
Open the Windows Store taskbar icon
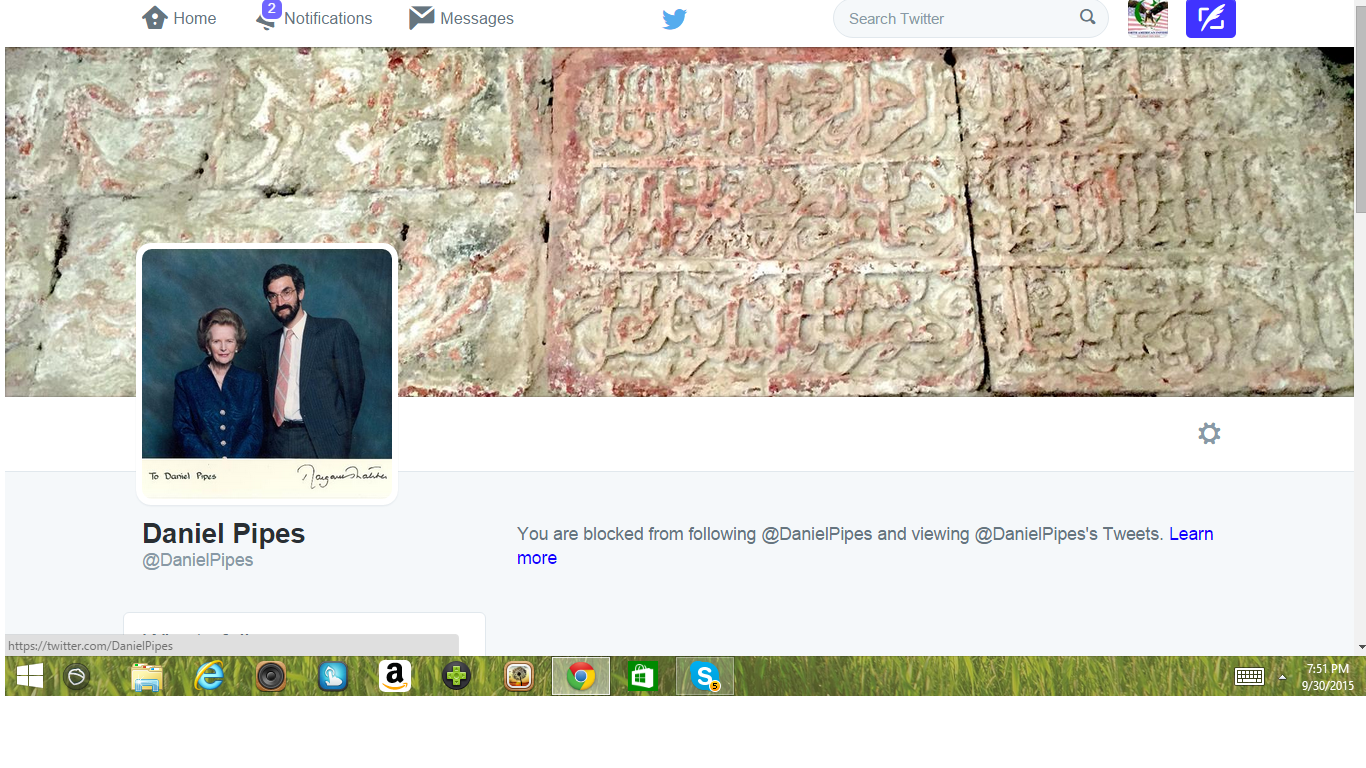(642, 677)
